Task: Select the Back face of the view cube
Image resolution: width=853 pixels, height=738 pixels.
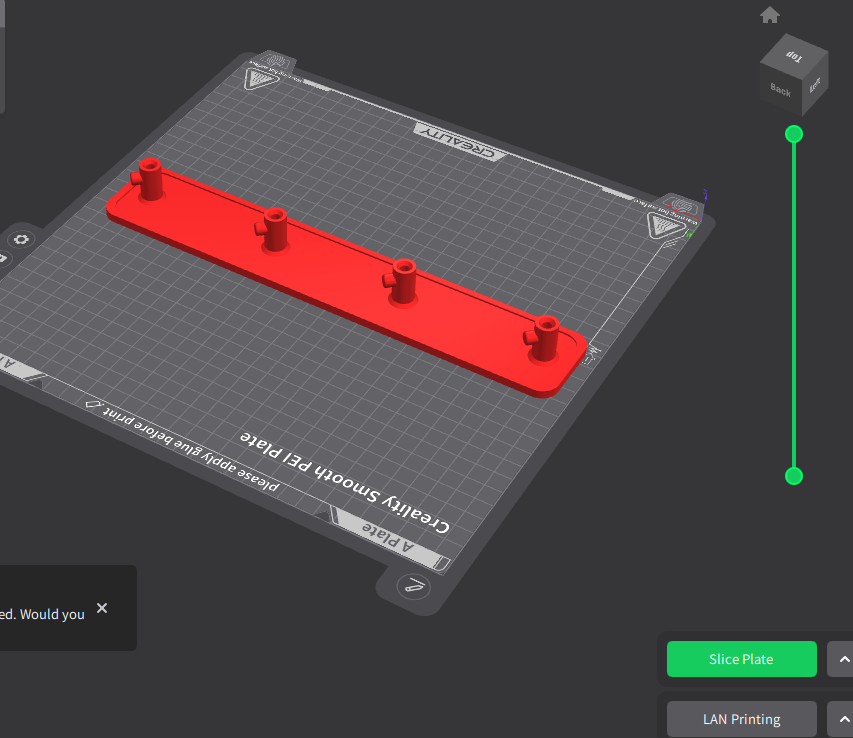Action: coord(780,91)
